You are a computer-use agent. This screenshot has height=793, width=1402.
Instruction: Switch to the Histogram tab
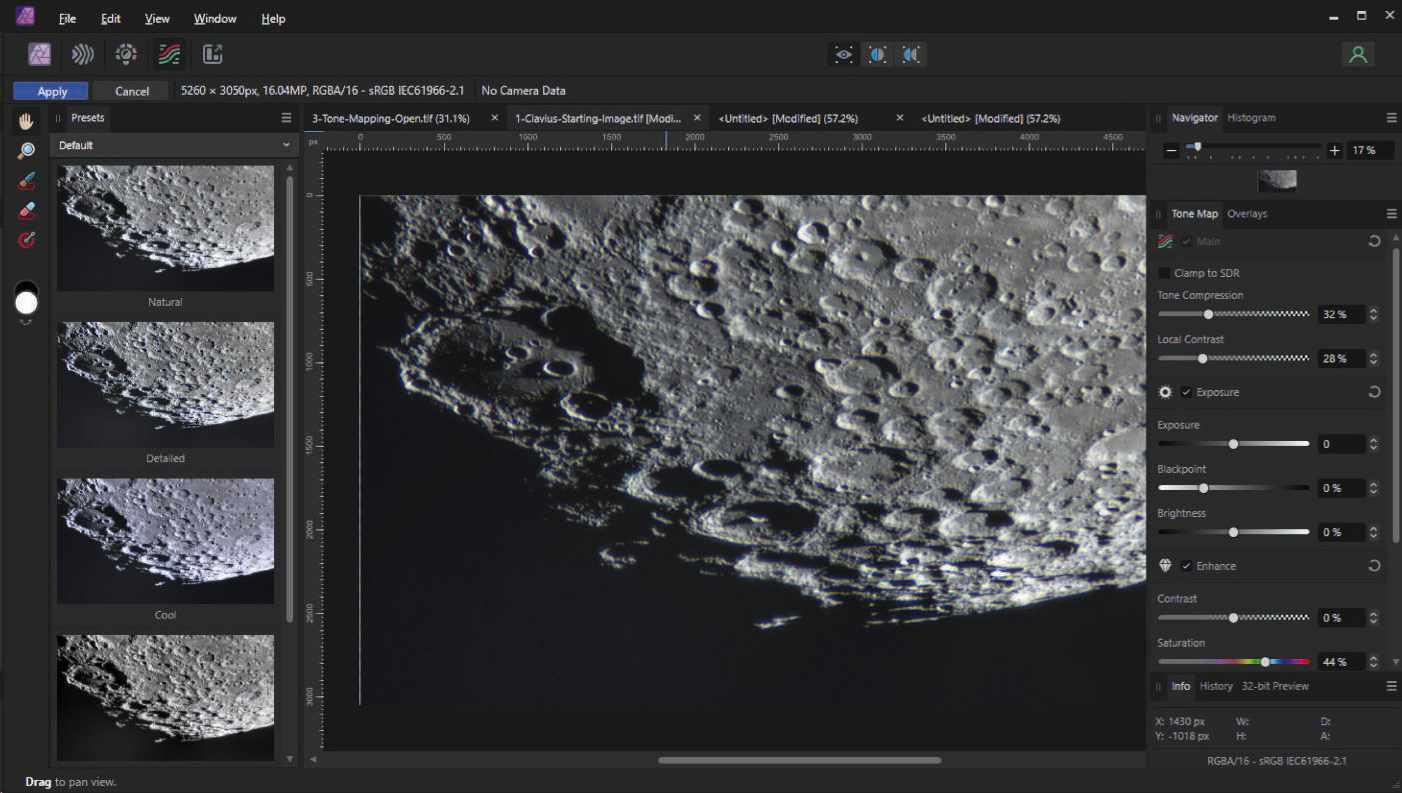[1251, 118]
